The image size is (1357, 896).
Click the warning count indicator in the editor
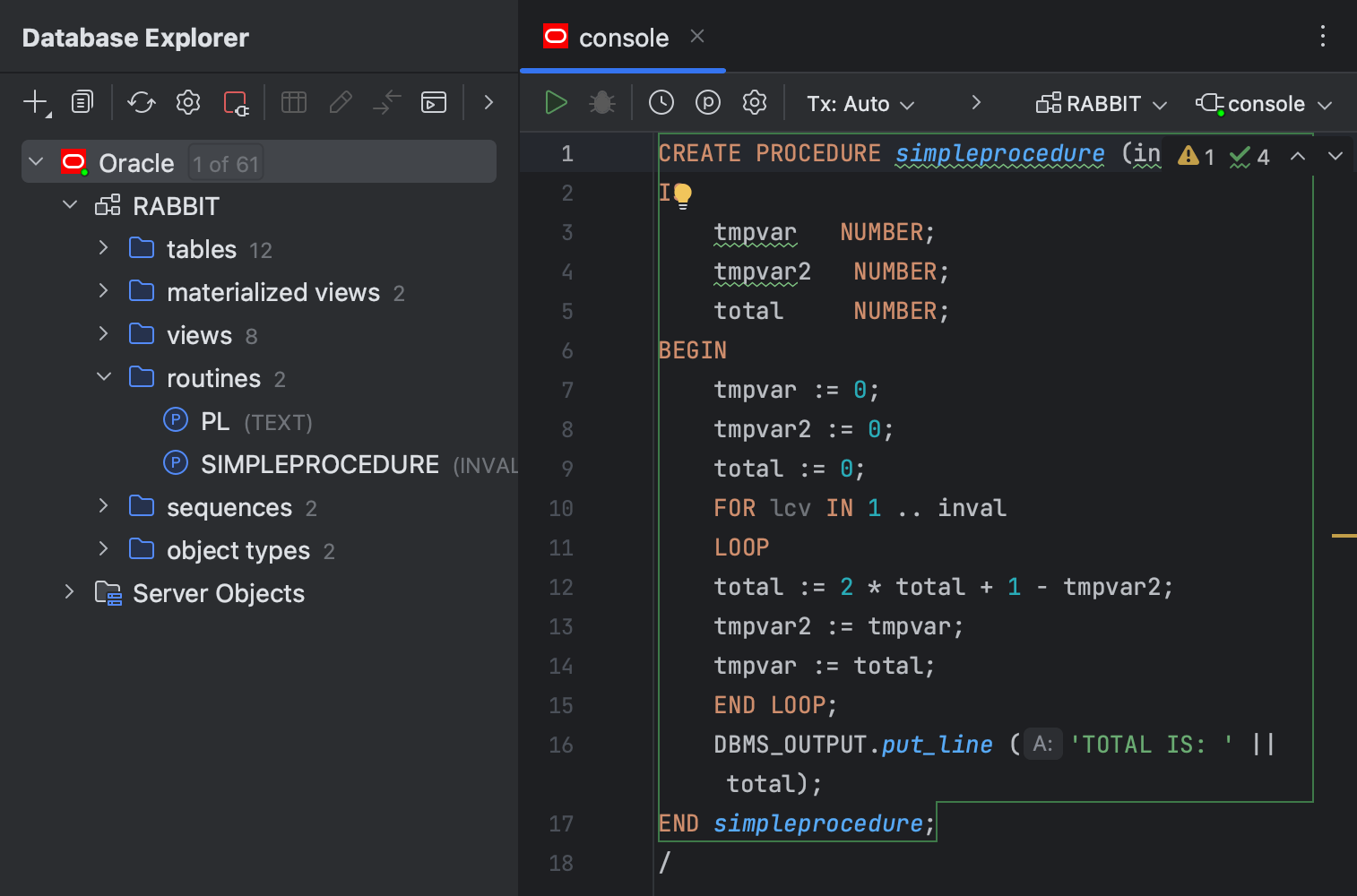1197,155
